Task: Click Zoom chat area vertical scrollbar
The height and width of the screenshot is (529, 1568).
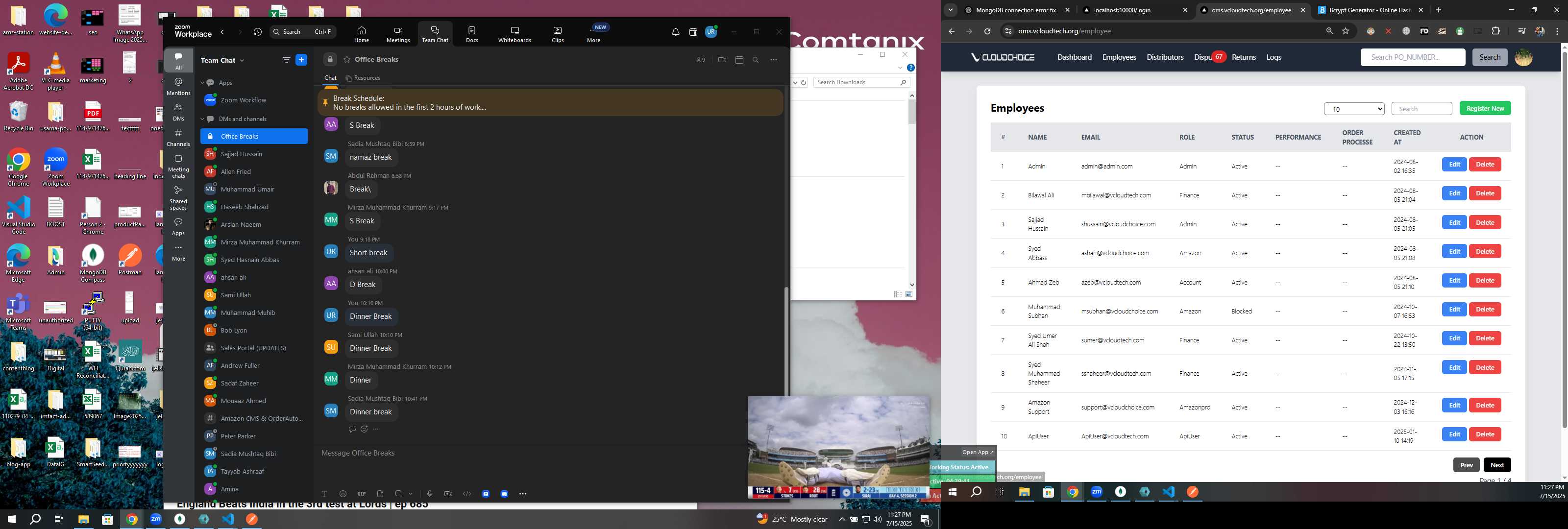Action: click(x=786, y=341)
